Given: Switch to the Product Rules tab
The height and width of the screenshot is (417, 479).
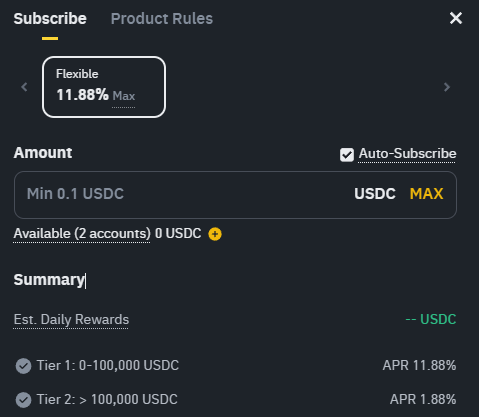Looking at the screenshot, I should point(162,19).
